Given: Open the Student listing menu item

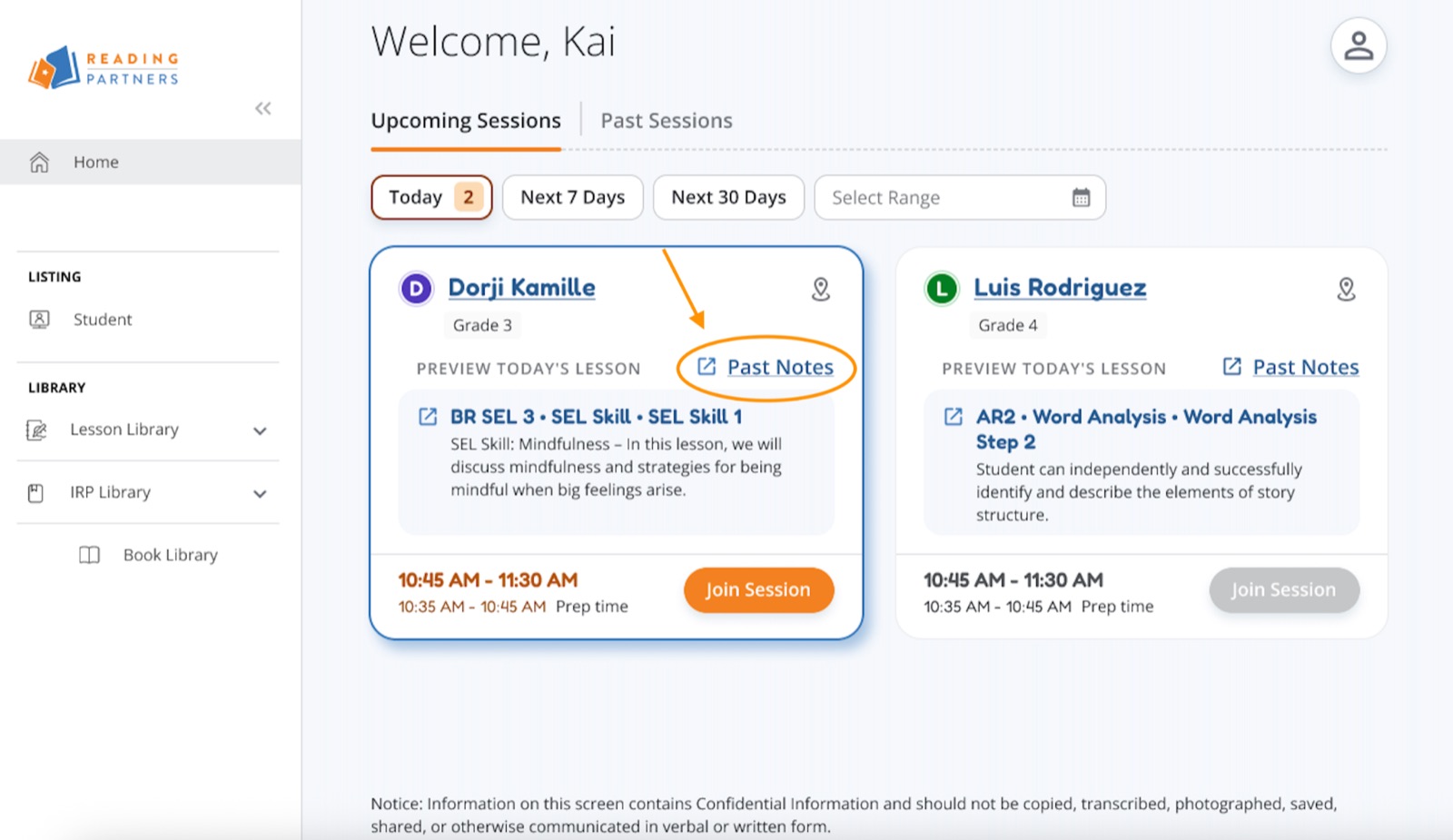Looking at the screenshot, I should click(103, 319).
